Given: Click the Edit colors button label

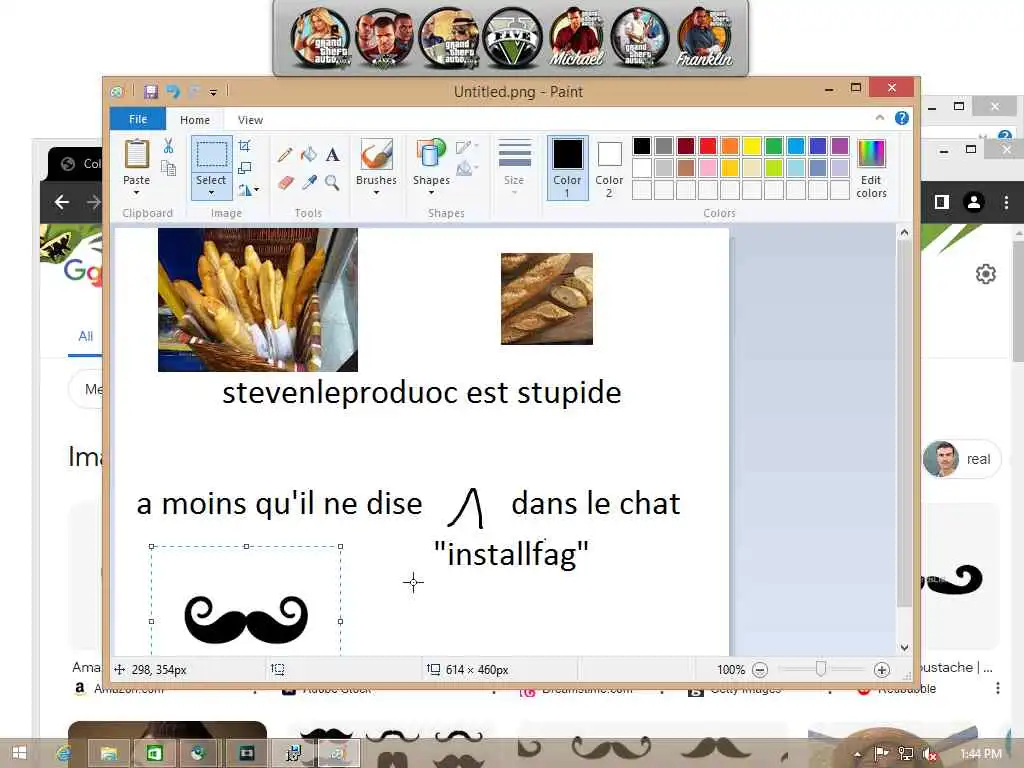Looking at the screenshot, I should pyautogui.click(x=871, y=186).
